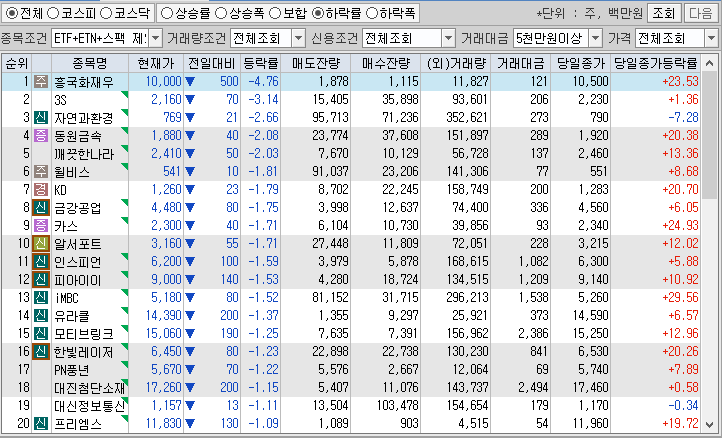Select the 하락폭 radio button

click(x=371, y=13)
